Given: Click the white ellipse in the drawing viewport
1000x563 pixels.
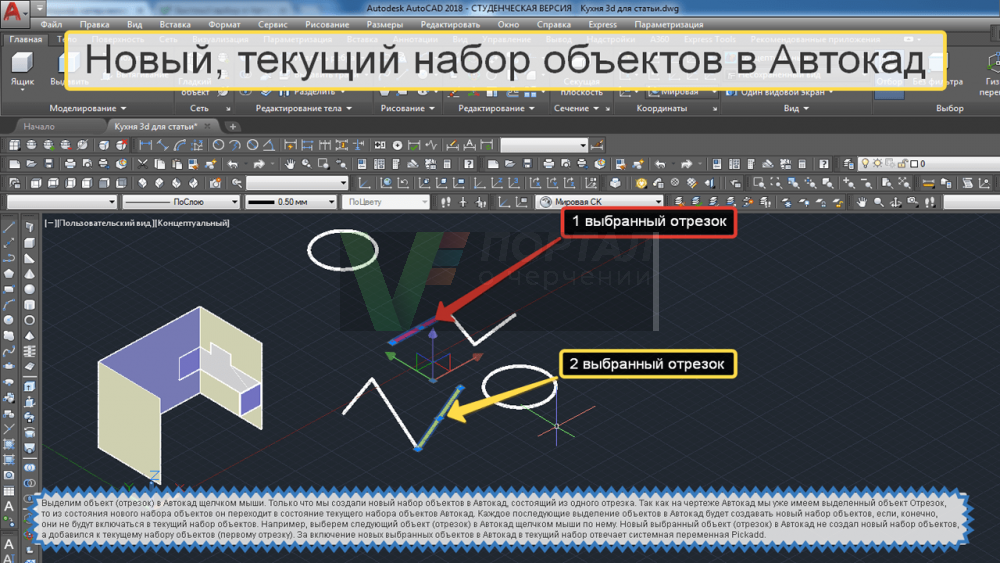Looking at the screenshot, I should 342,249.
